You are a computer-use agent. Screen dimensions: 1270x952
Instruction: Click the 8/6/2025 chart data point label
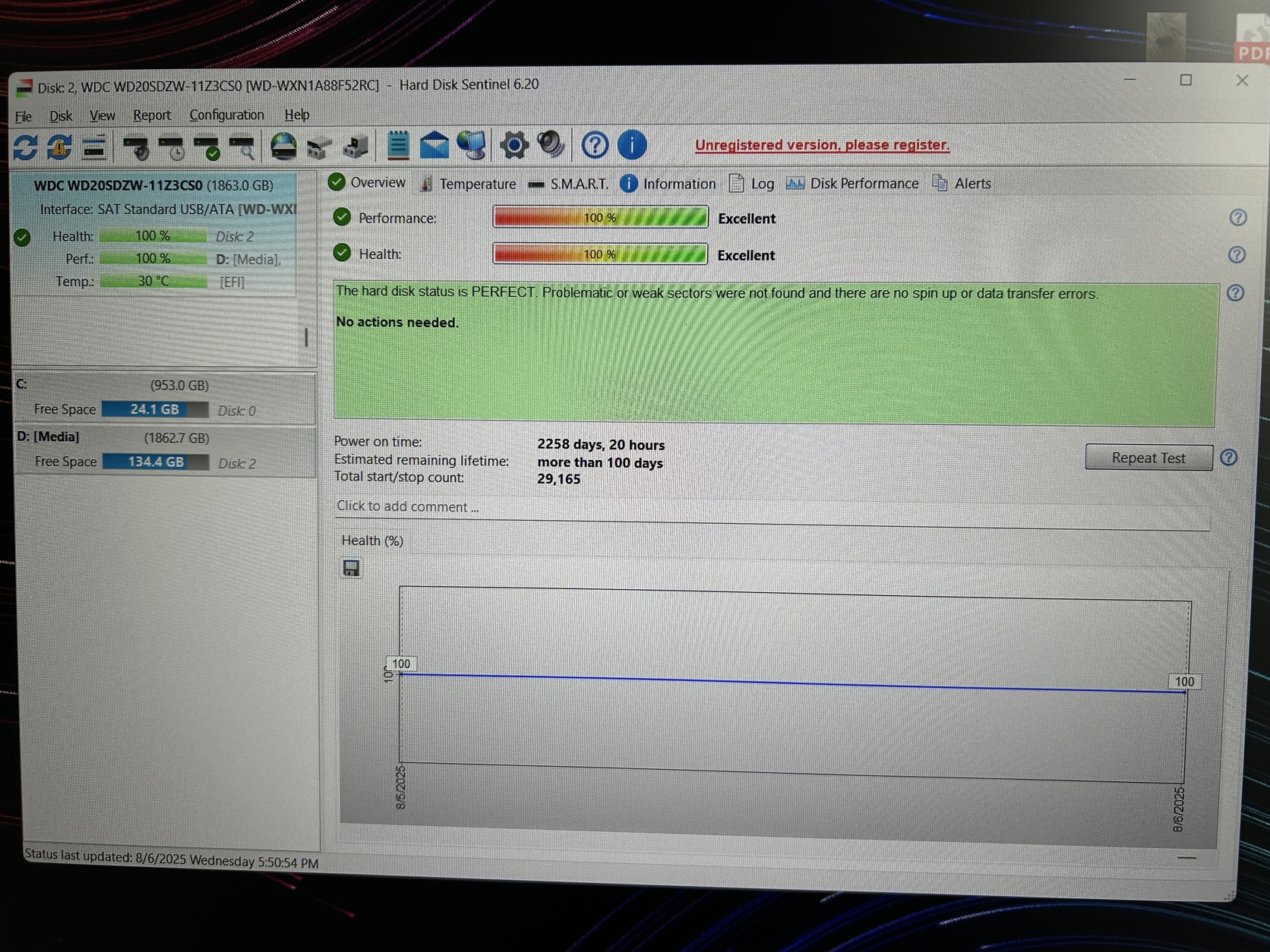point(1184,682)
